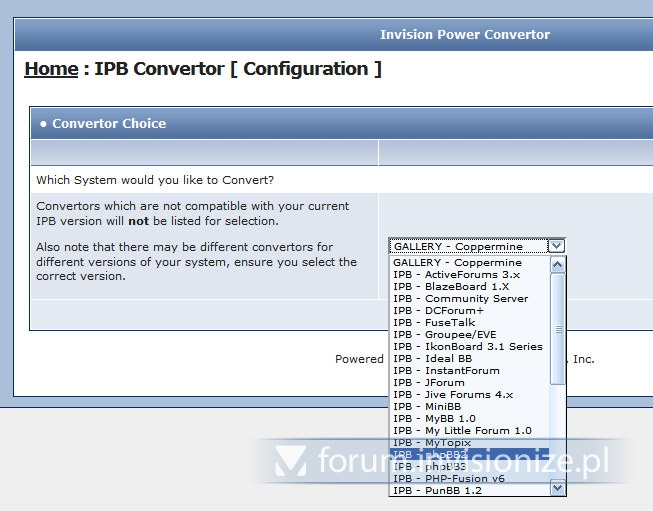Pick IPB - IkonBoard 3.1 Series

467,347
